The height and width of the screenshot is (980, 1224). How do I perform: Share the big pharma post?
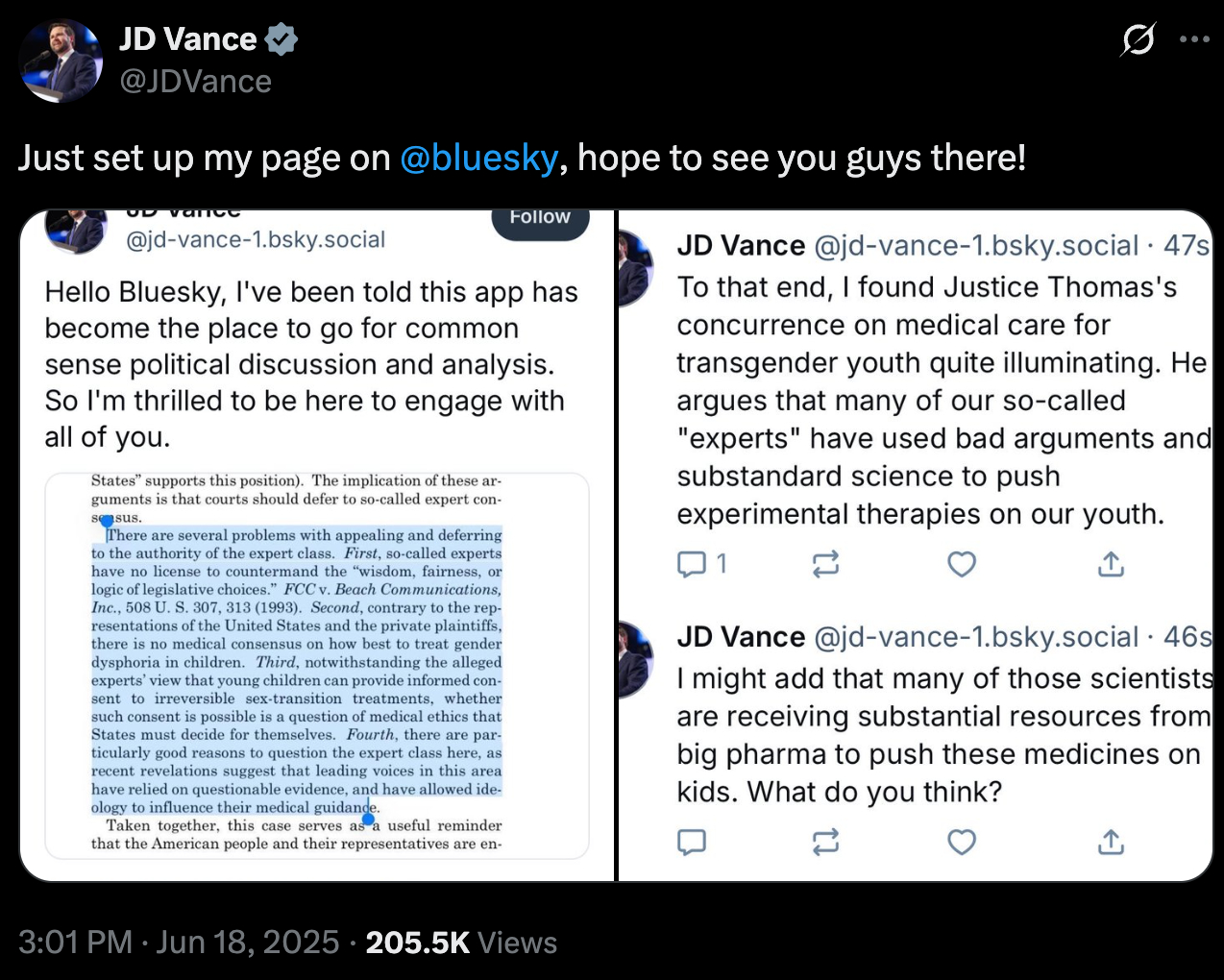(1111, 843)
